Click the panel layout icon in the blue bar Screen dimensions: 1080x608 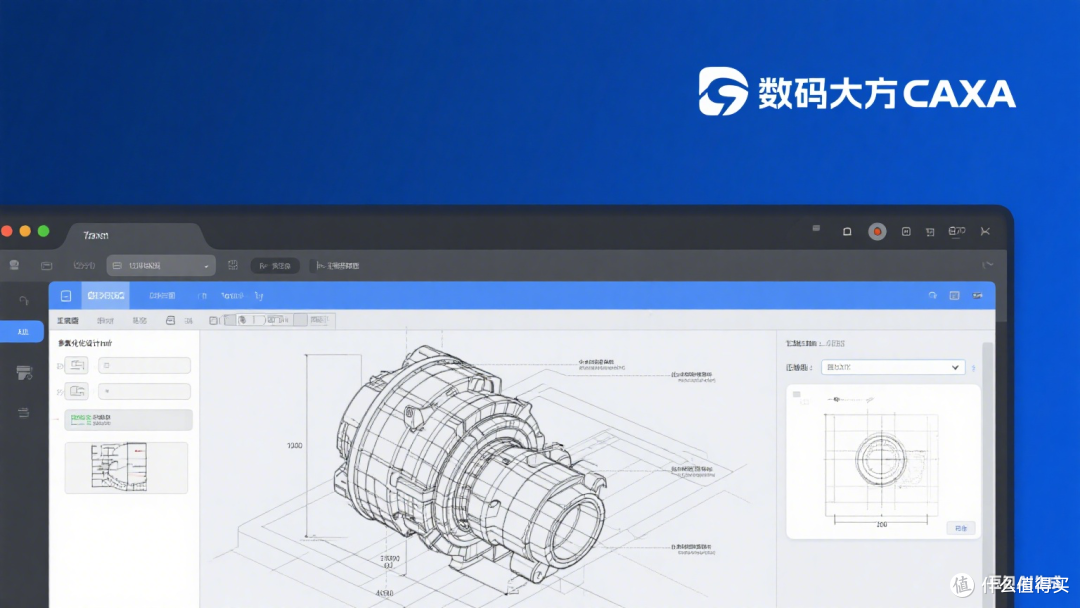(x=954, y=295)
